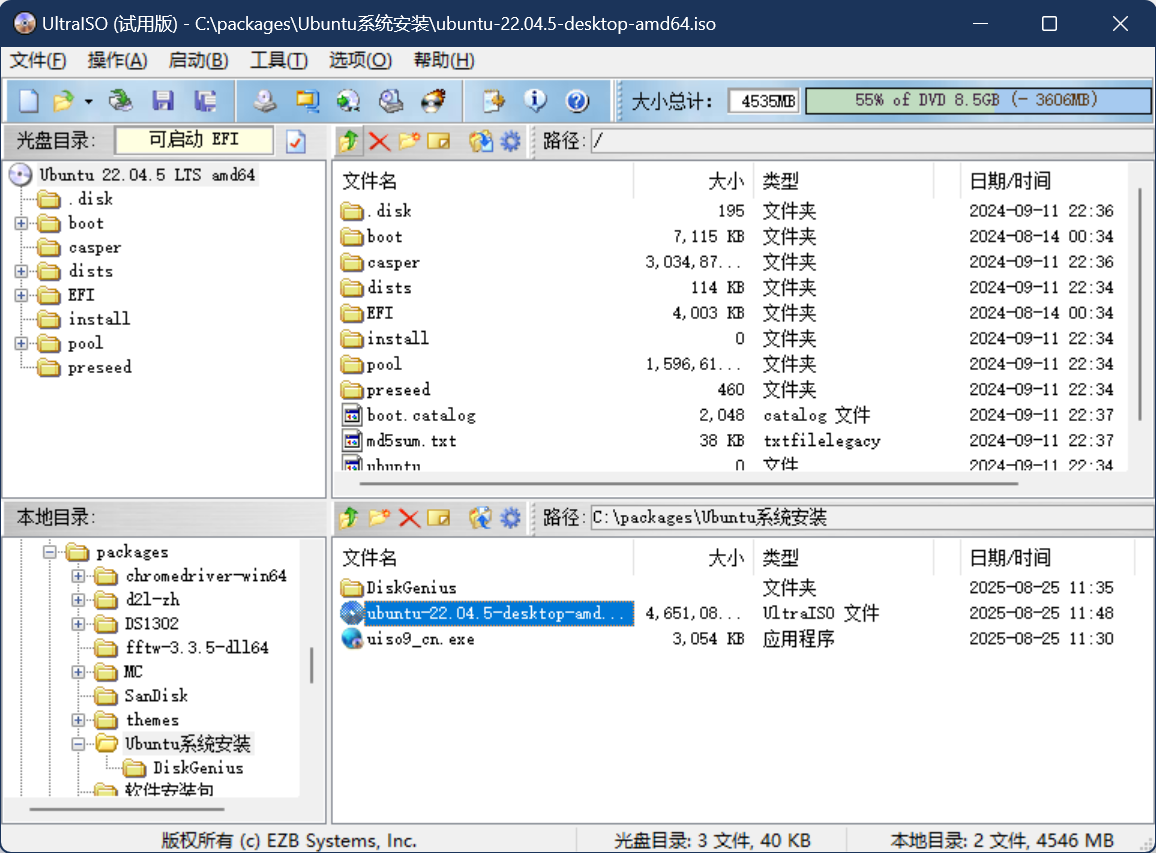The width and height of the screenshot is (1156, 853).
Task: Sort local file list by 大小 column header
Action: pos(692,558)
